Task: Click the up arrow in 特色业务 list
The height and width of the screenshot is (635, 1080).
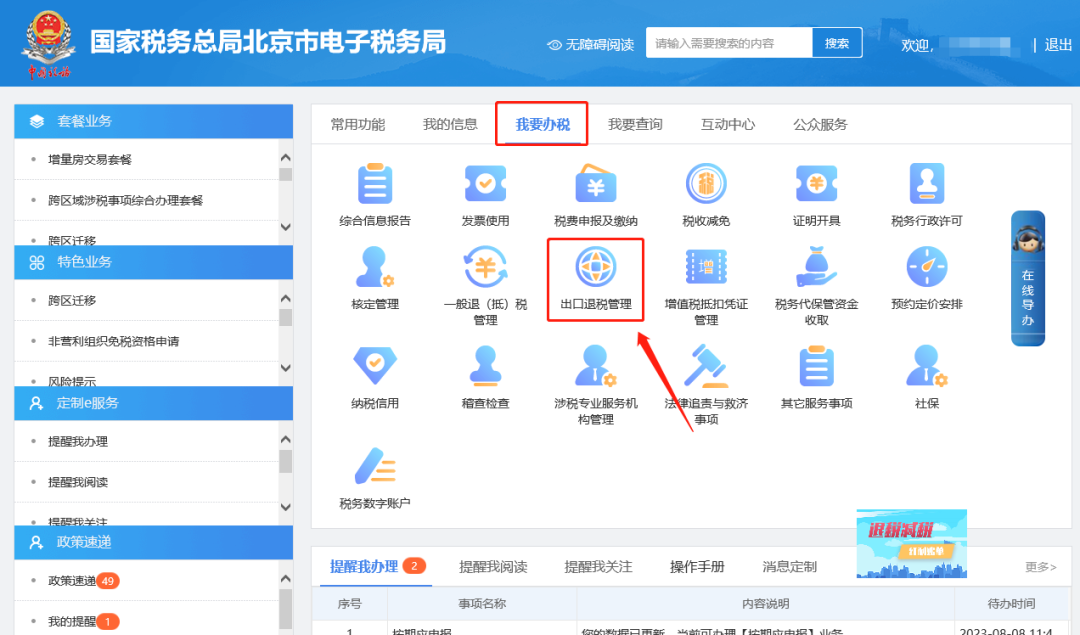Action: tap(286, 298)
